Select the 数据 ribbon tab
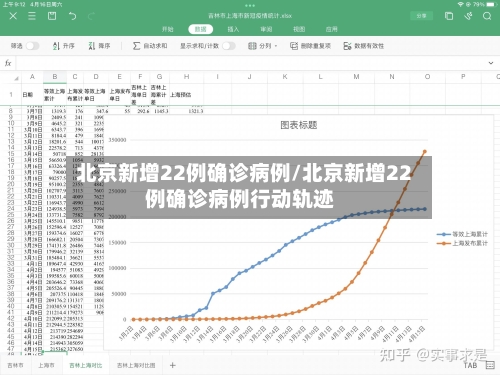The width and height of the screenshot is (500, 375). click(x=200, y=29)
